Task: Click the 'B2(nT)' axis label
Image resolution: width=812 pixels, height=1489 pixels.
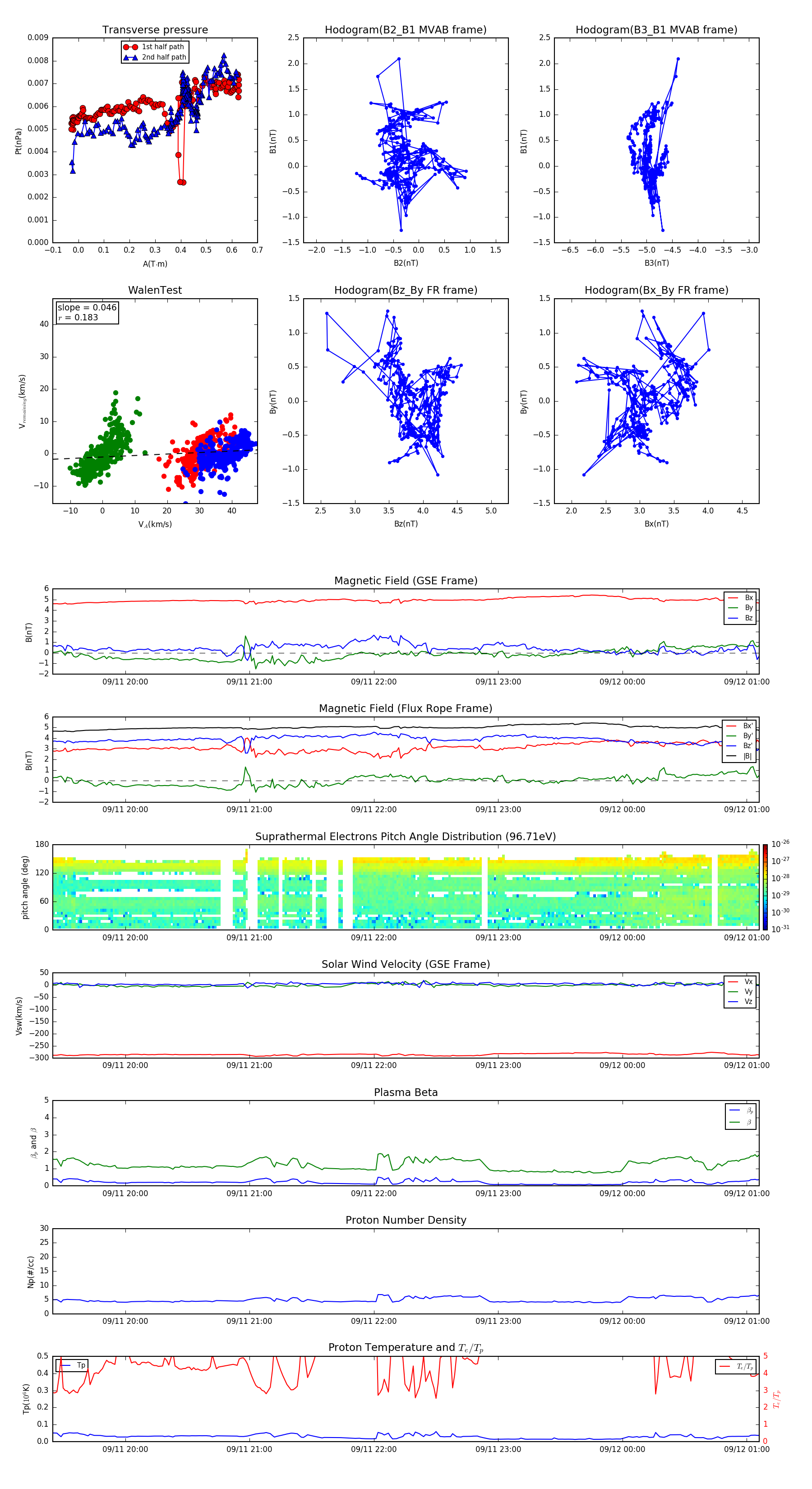Action: (x=406, y=263)
